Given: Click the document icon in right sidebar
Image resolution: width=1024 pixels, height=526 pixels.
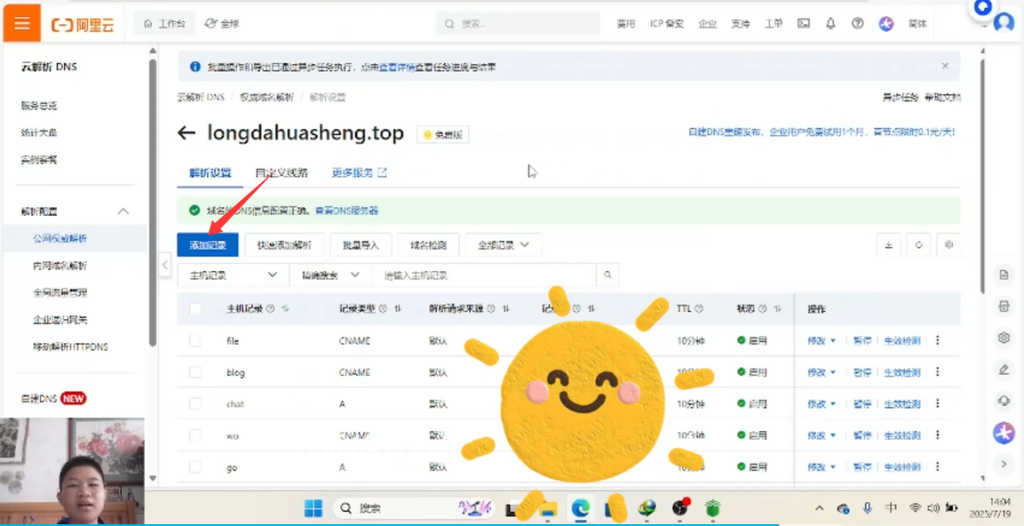Looking at the screenshot, I should (x=1004, y=275).
